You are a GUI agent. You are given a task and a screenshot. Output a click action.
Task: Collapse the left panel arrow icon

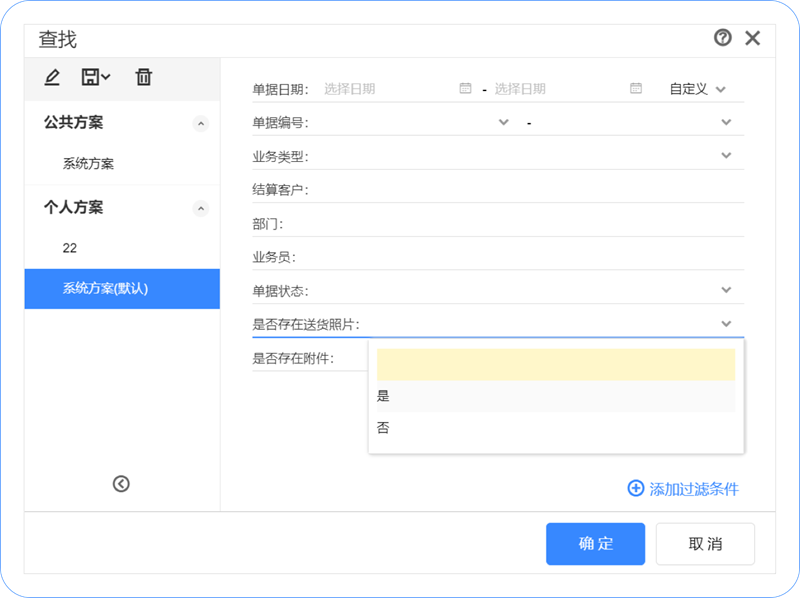tap(121, 484)
